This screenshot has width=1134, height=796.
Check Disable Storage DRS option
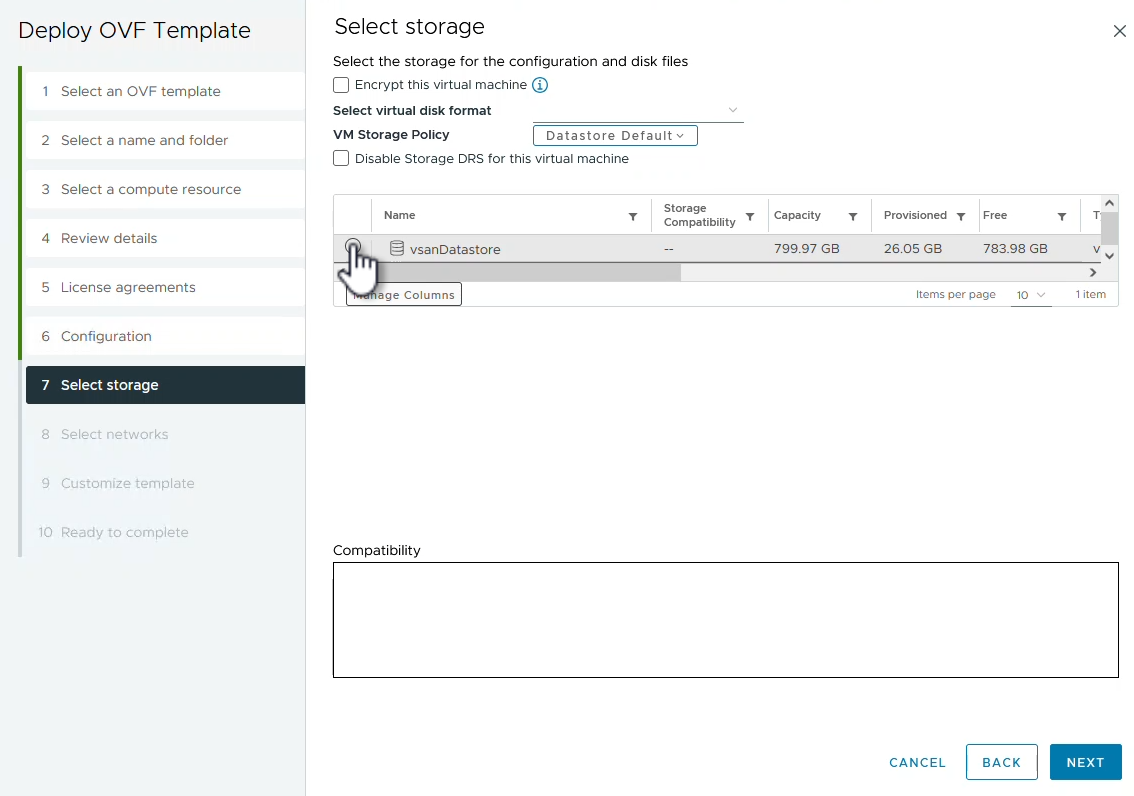click(342, 159)
